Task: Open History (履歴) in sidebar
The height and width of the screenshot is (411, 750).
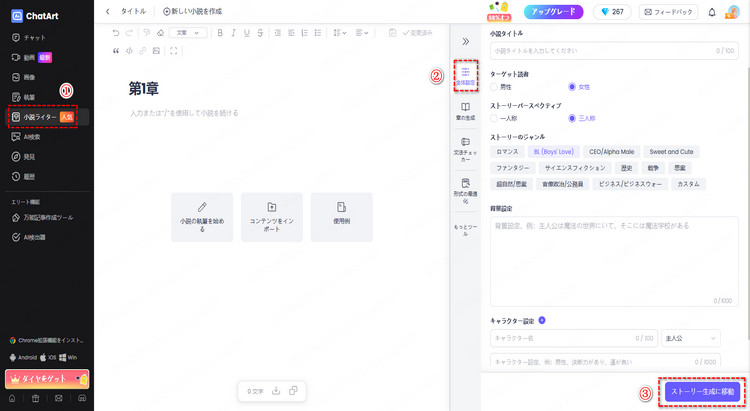Action: click(x=23, y=177)
